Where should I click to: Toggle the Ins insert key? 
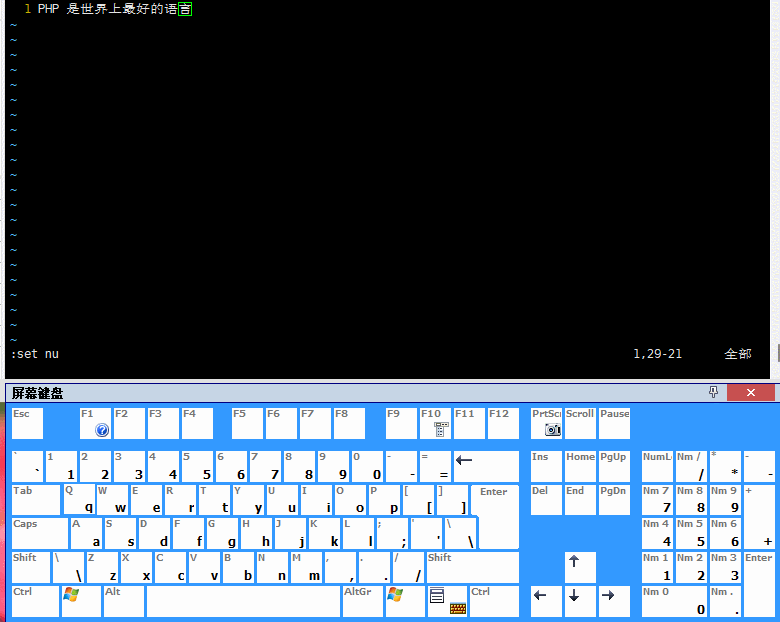click(x=546, y=466)
